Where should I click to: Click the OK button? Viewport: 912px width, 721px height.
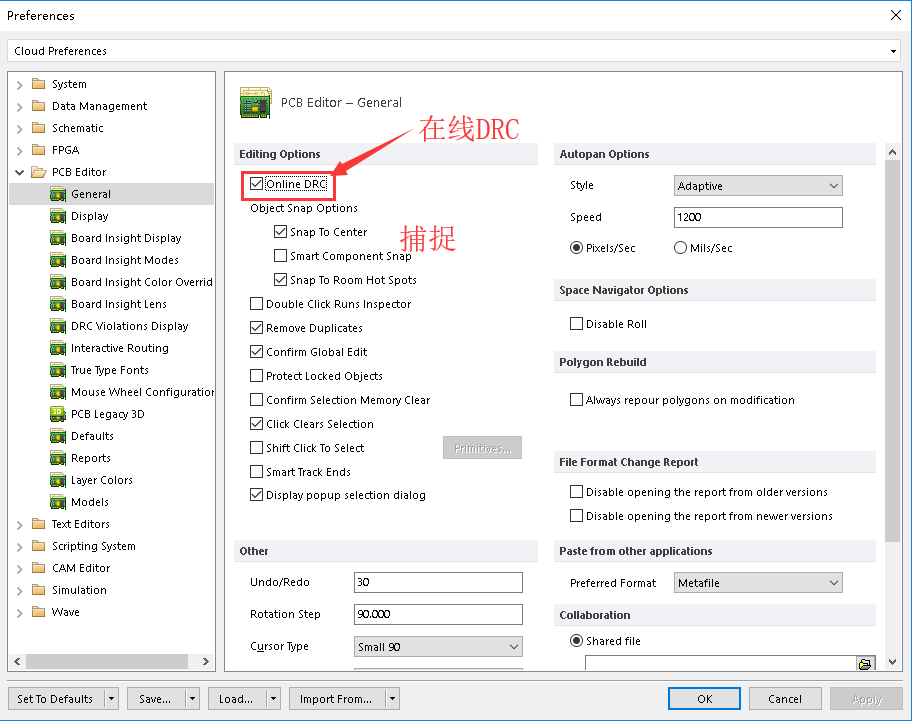point(704,698)
